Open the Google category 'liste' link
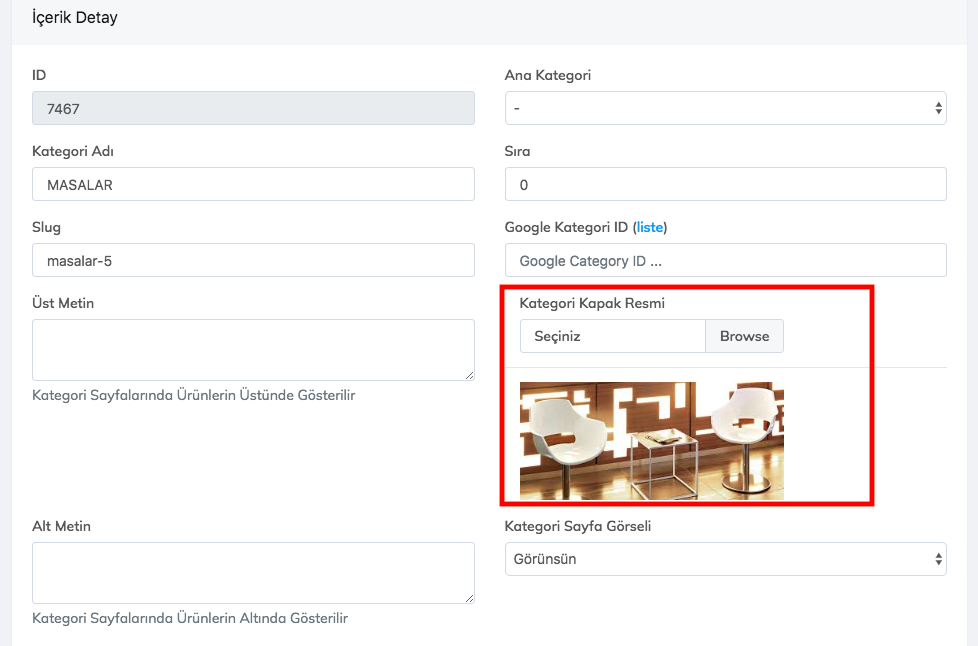 pyautogui.click(x=650, y=227)
